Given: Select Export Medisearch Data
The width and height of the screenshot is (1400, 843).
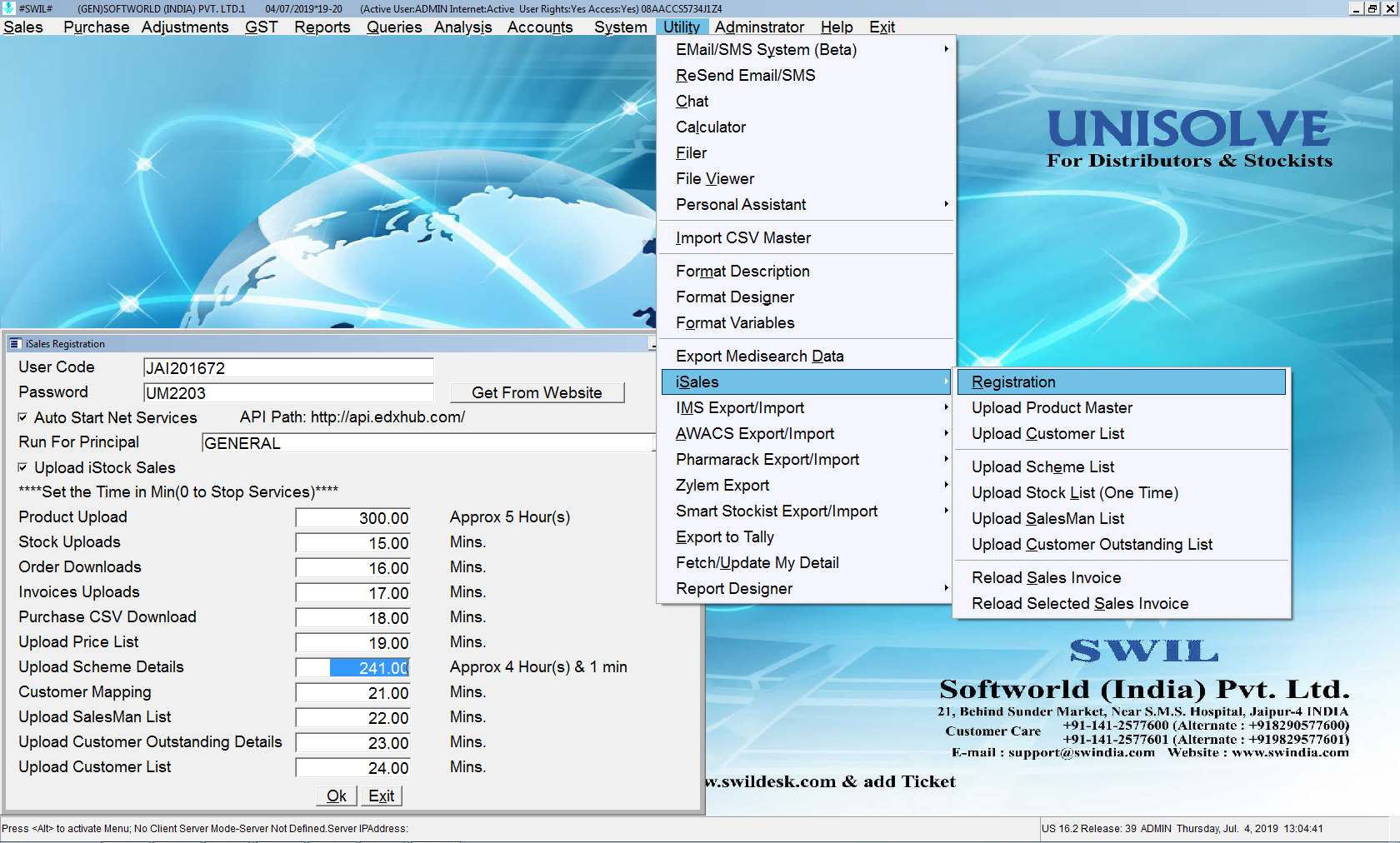Looking at the screenshot, I should [x=806, y=356].
